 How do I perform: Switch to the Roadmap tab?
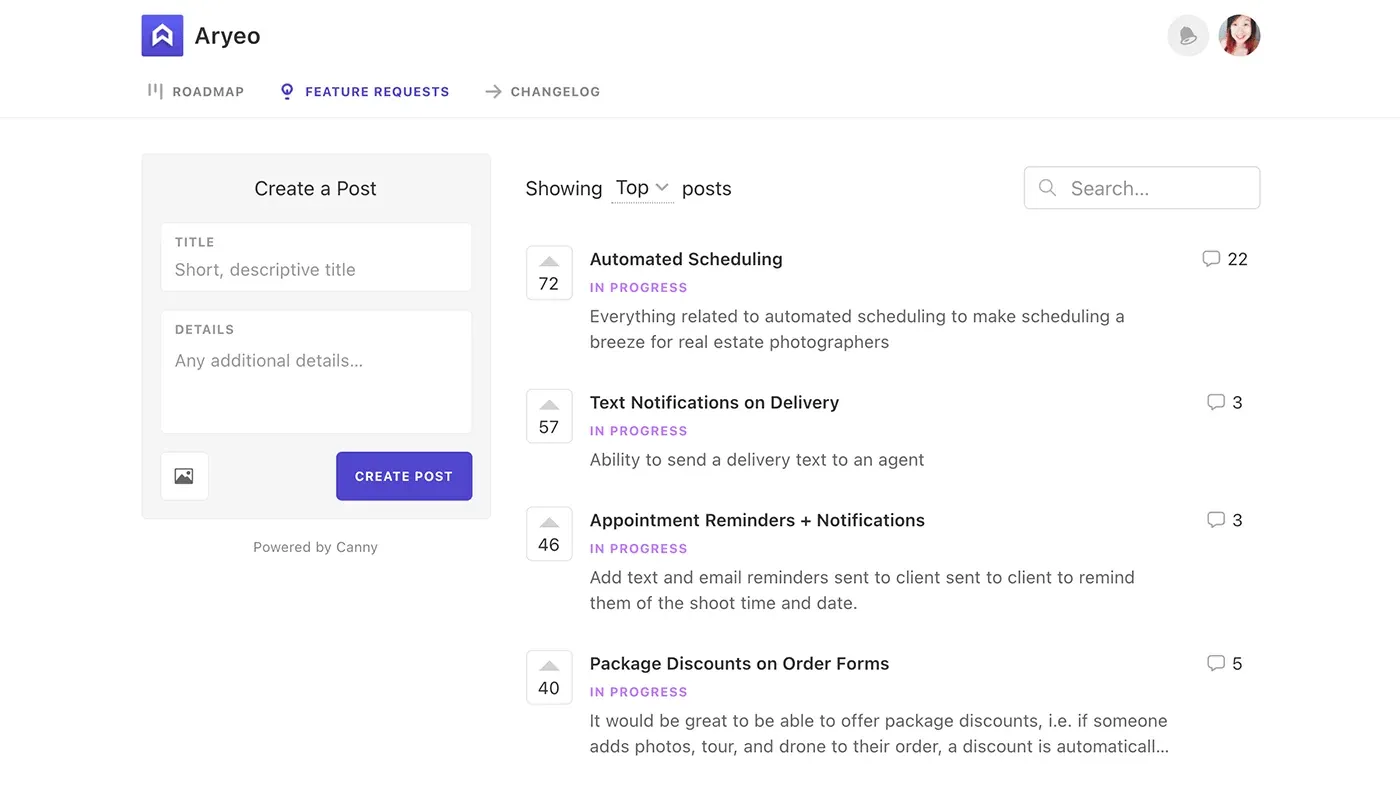point(196,91)
